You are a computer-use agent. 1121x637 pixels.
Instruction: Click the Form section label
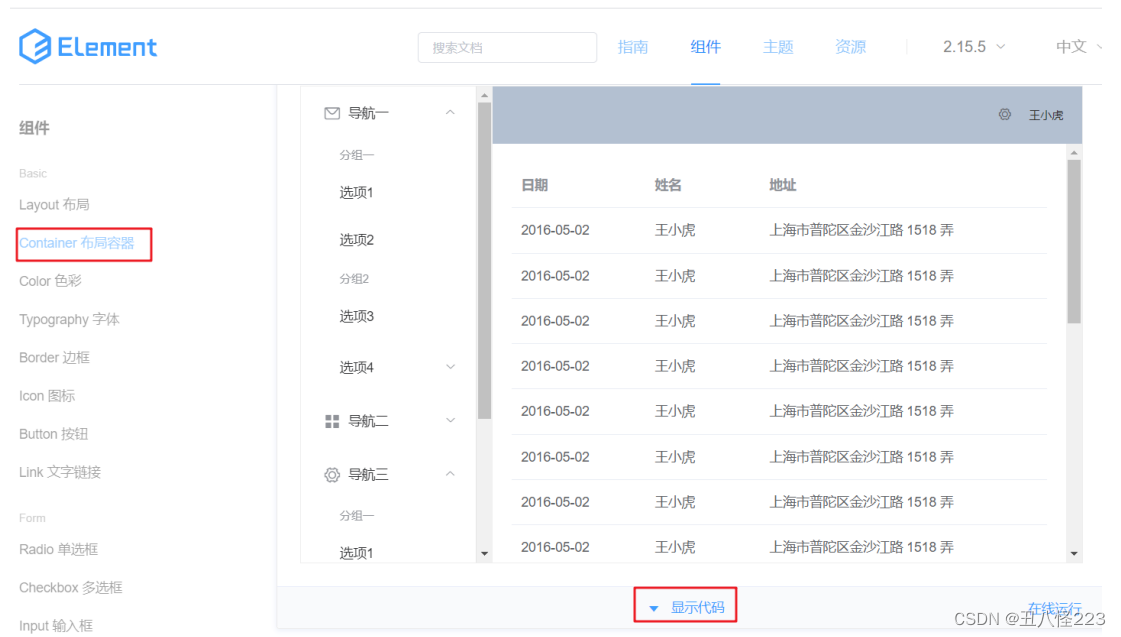[x=32, y=518]
